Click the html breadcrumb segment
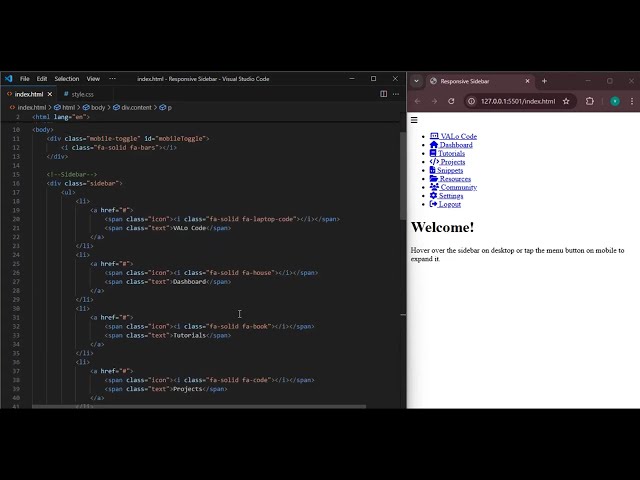This screenshot has height=480, width=640. coord(69,107)
